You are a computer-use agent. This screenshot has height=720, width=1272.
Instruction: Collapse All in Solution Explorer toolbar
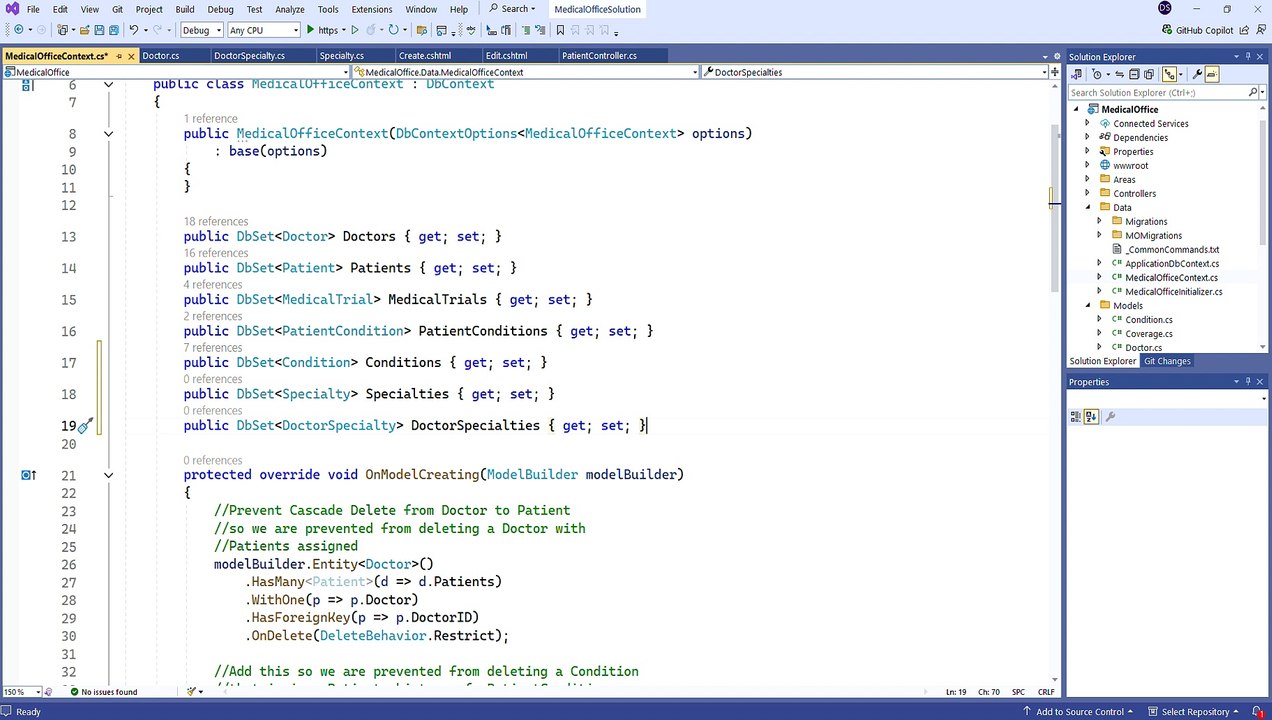click(1134, 74)
